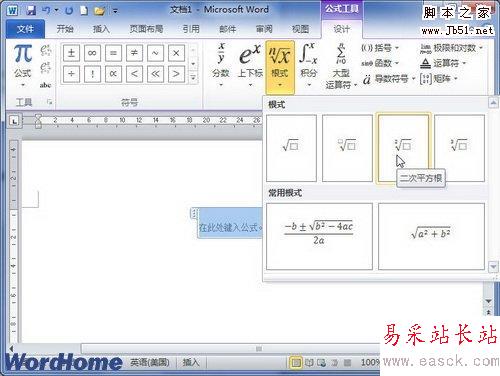
Task: Open the Customize Quick Access Toolbar dropdown
Action: tap(115, 11)
